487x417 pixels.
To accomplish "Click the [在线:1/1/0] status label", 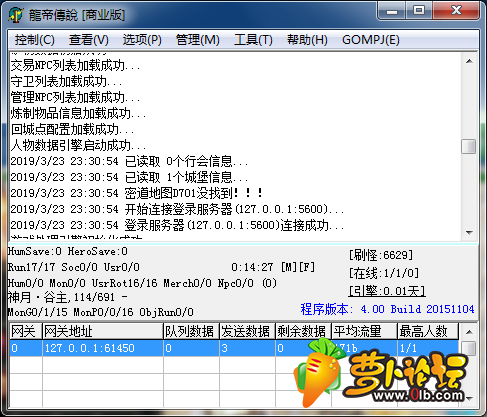I will click(x=384, y=273).
